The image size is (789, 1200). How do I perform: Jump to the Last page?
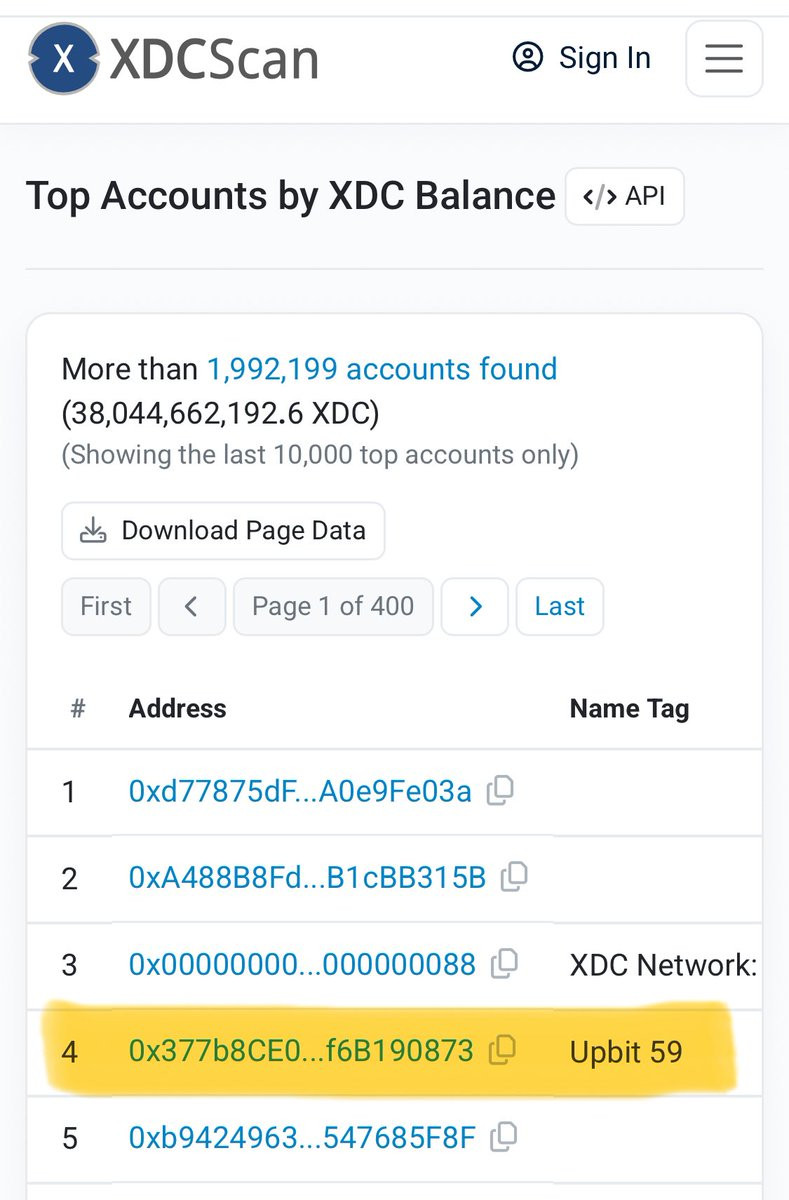pos(559,606)
